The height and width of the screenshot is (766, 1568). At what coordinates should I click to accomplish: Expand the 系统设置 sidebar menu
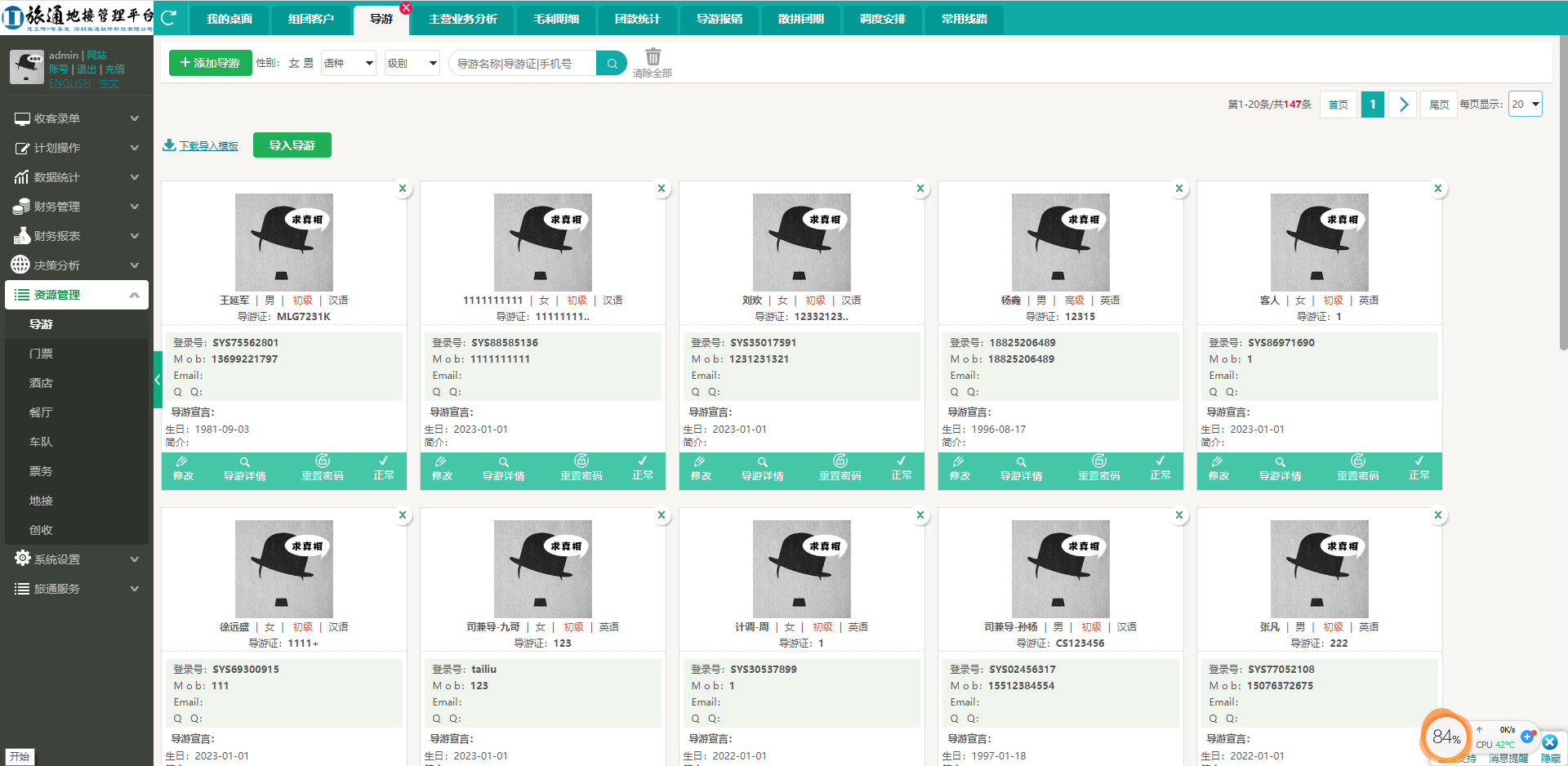tap(77, 559)
